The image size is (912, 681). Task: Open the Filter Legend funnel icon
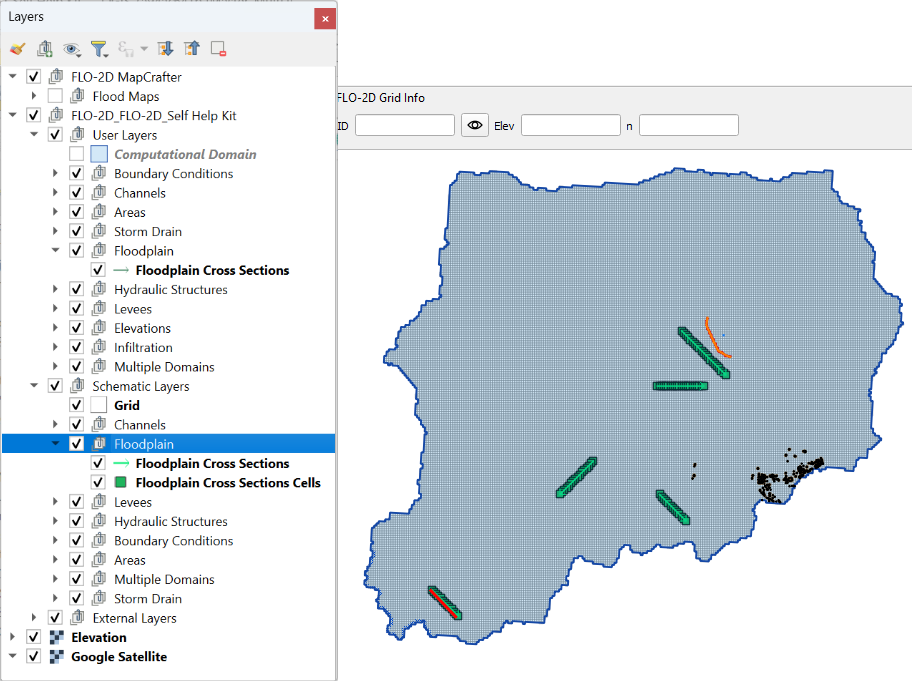(x=98, y=48)
